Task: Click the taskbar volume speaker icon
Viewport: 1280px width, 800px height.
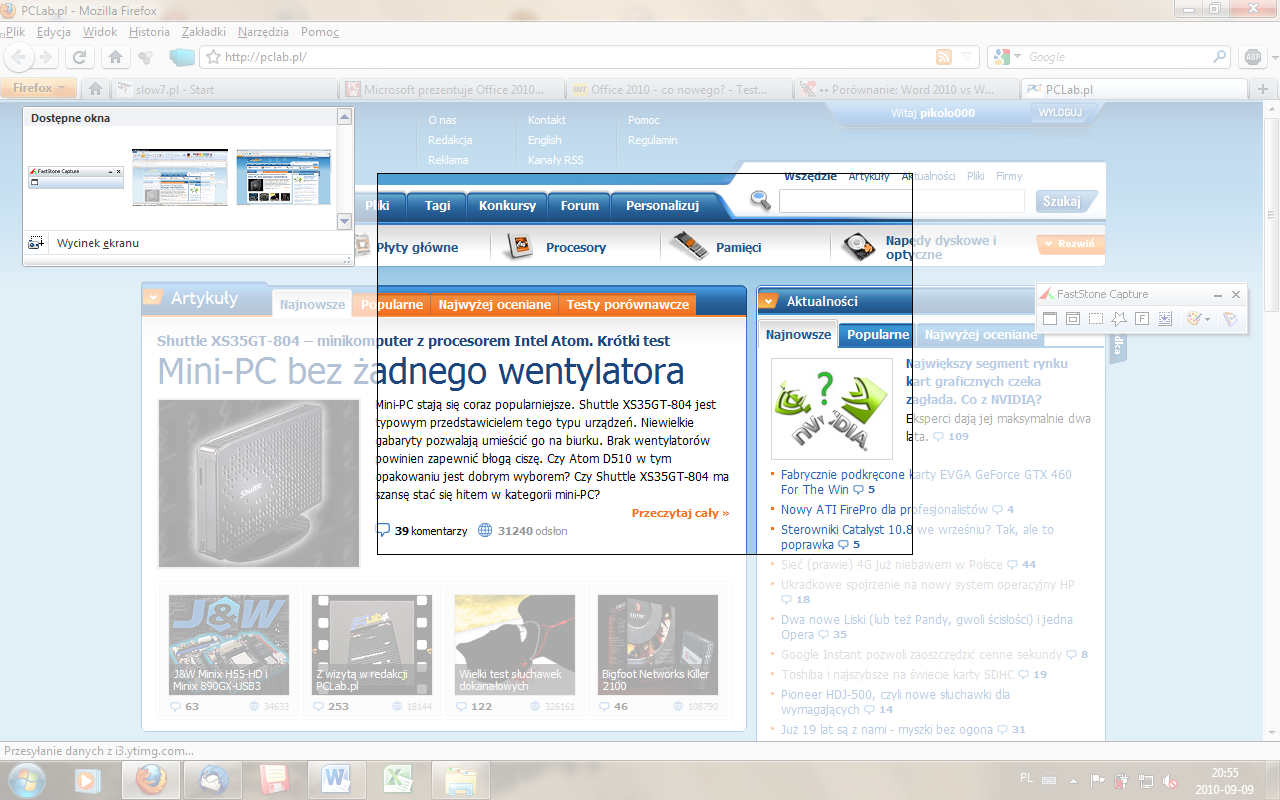Action: tap(1168, 780)
